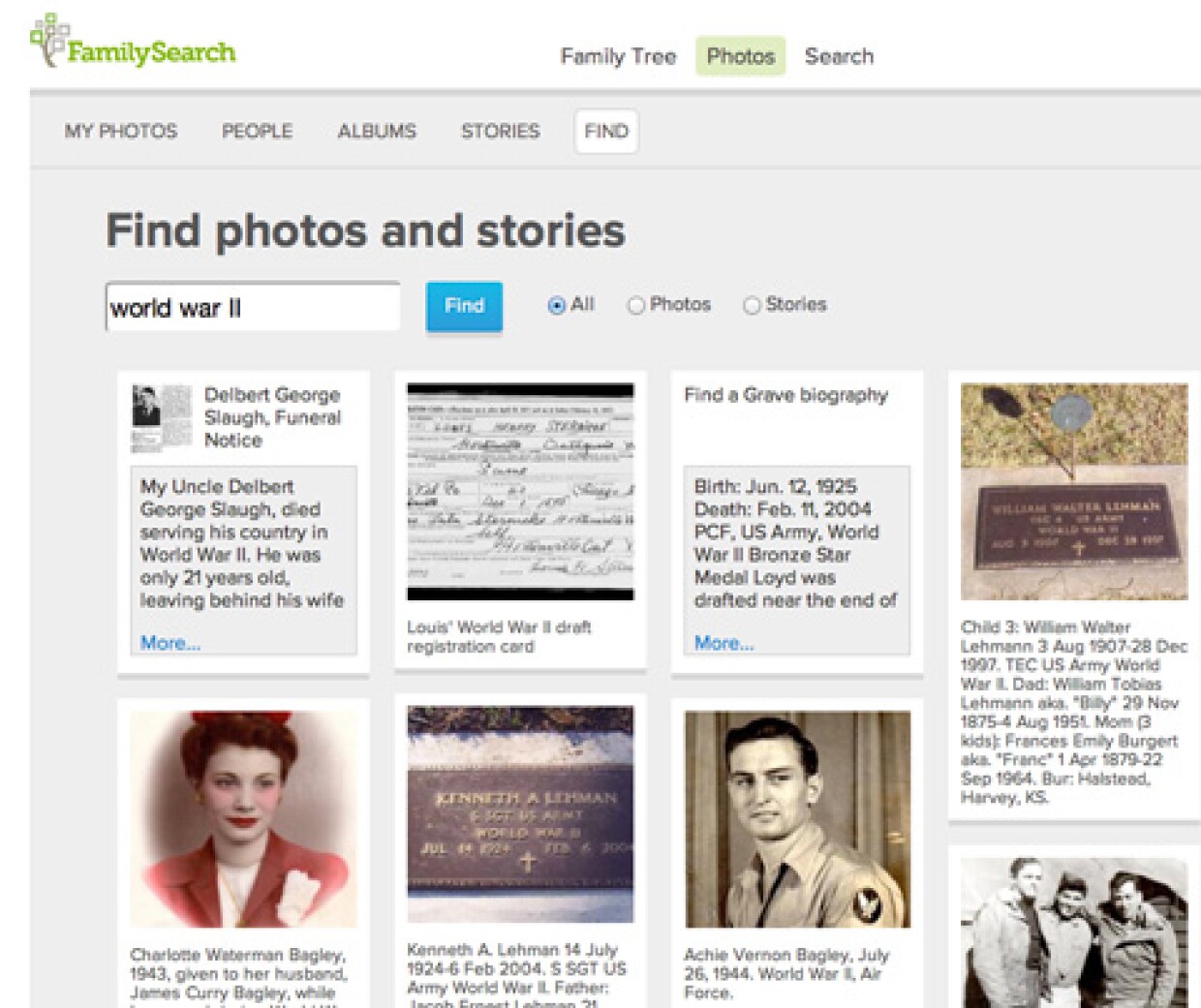Select the Stories radio button
The width and height of the screenshot is (1201, 1008).
[752, 305]
